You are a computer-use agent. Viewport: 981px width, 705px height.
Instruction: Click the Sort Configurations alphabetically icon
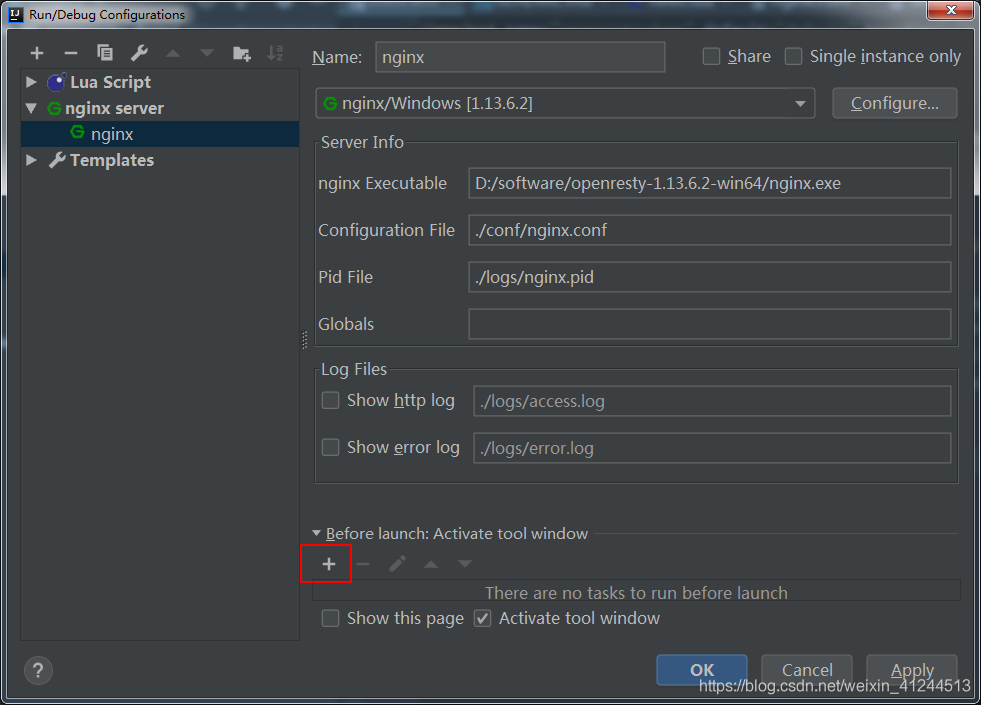pyautogui.click(x=275, y=53)
